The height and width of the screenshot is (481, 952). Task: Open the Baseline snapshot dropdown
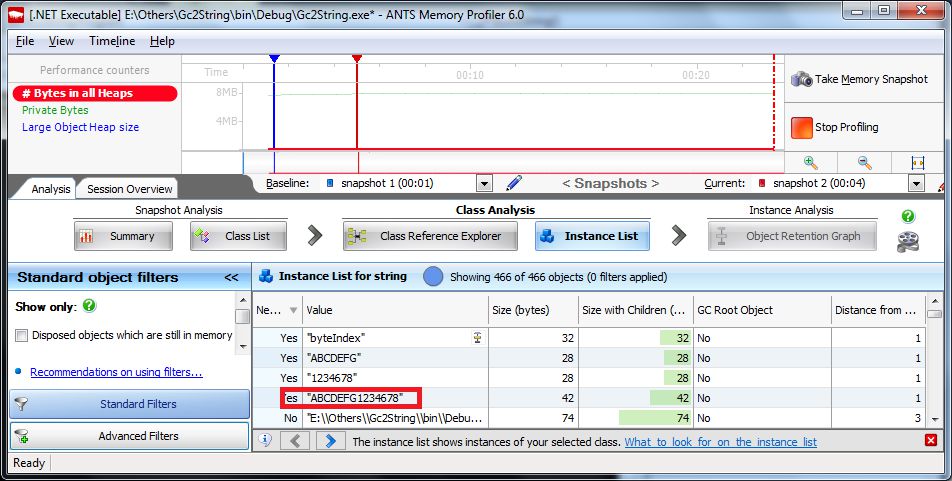(x=484, y=183)
